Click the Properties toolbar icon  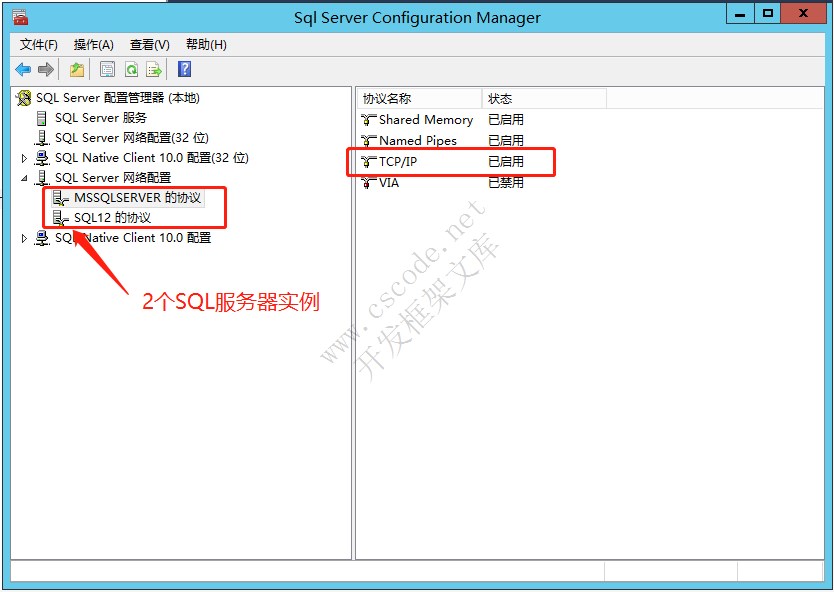tap(107, 69)
